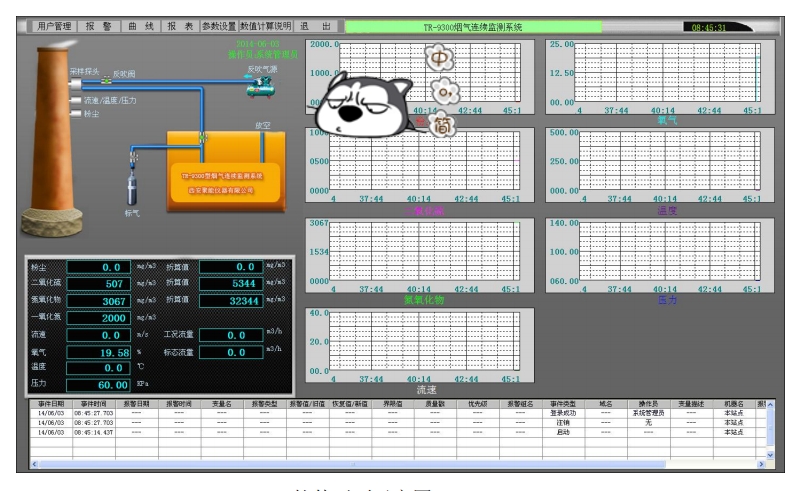
Task: Click the 反吹阀 valve on the pipe
Action: tap(107, 81)
